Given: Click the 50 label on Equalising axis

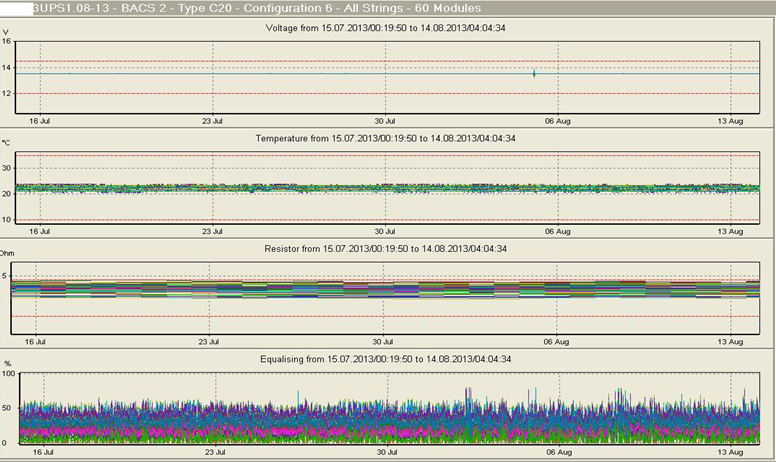Looking at the screenshot, I should (x=7, y=408).
